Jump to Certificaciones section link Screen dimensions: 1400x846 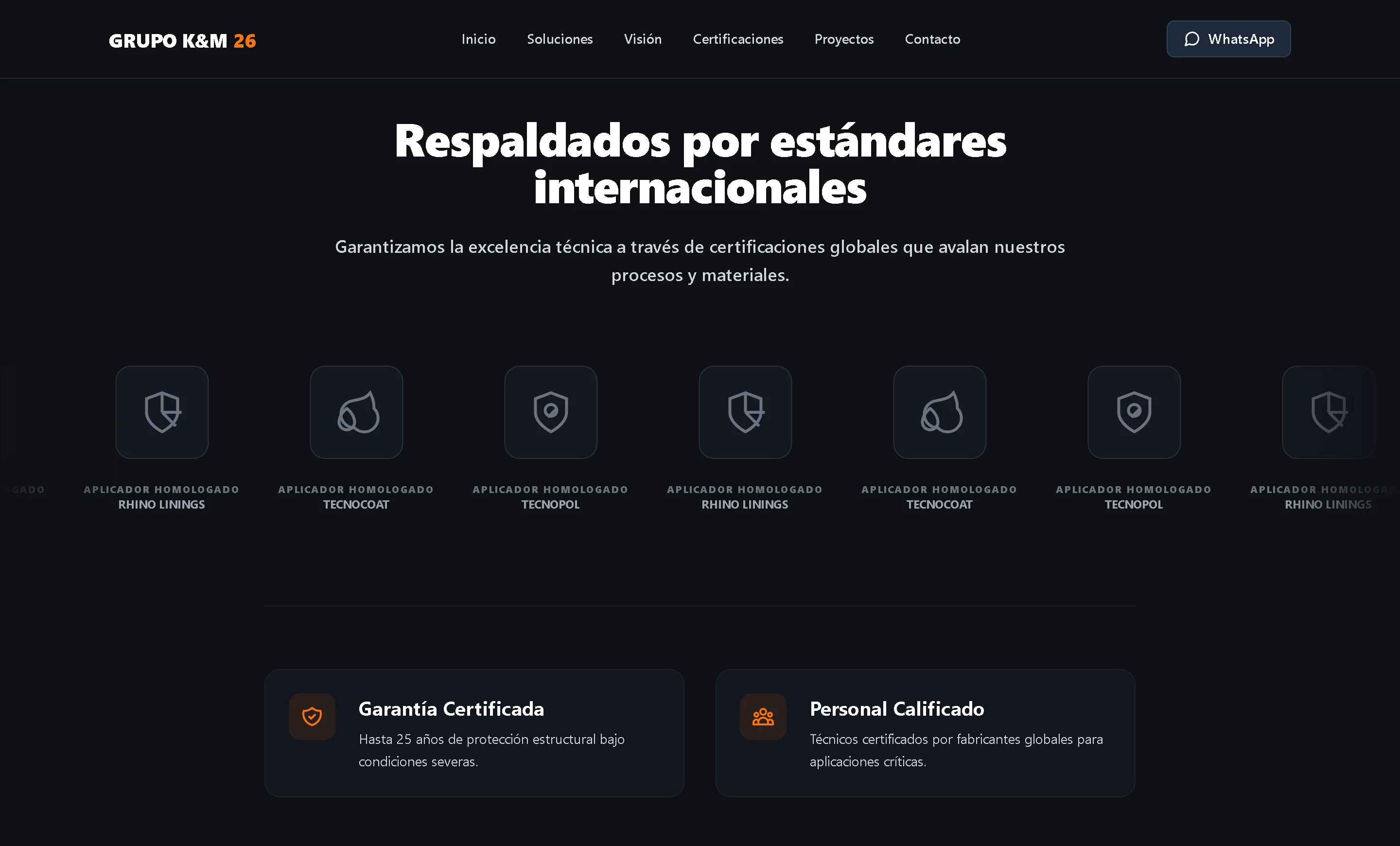coord(738,39)
